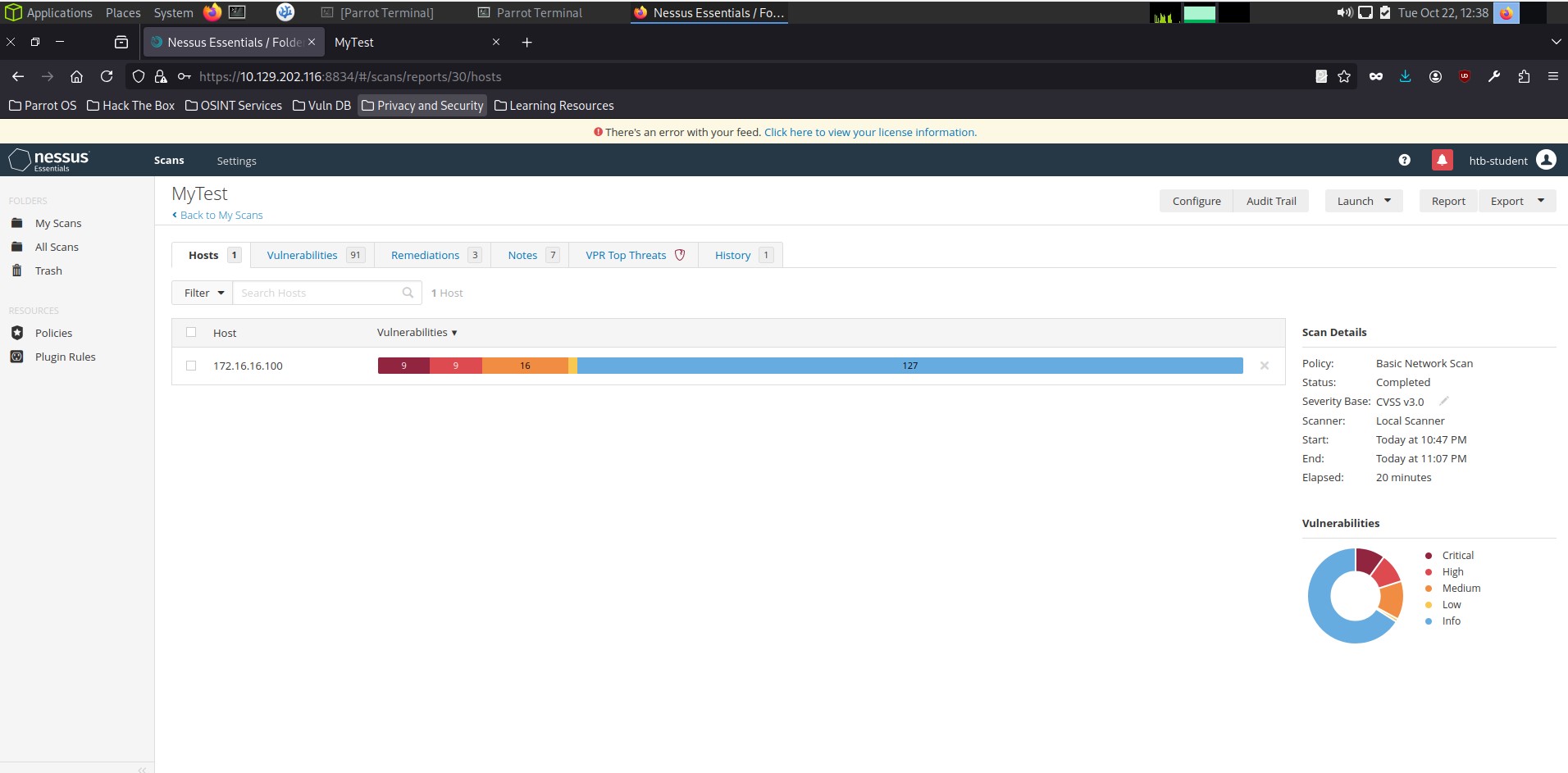
Task: Go to the Firefox home page icon
Action: [76, 76]
